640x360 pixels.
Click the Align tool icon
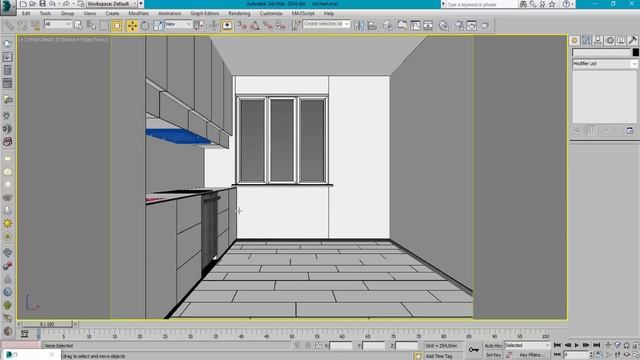click(372, 26)
